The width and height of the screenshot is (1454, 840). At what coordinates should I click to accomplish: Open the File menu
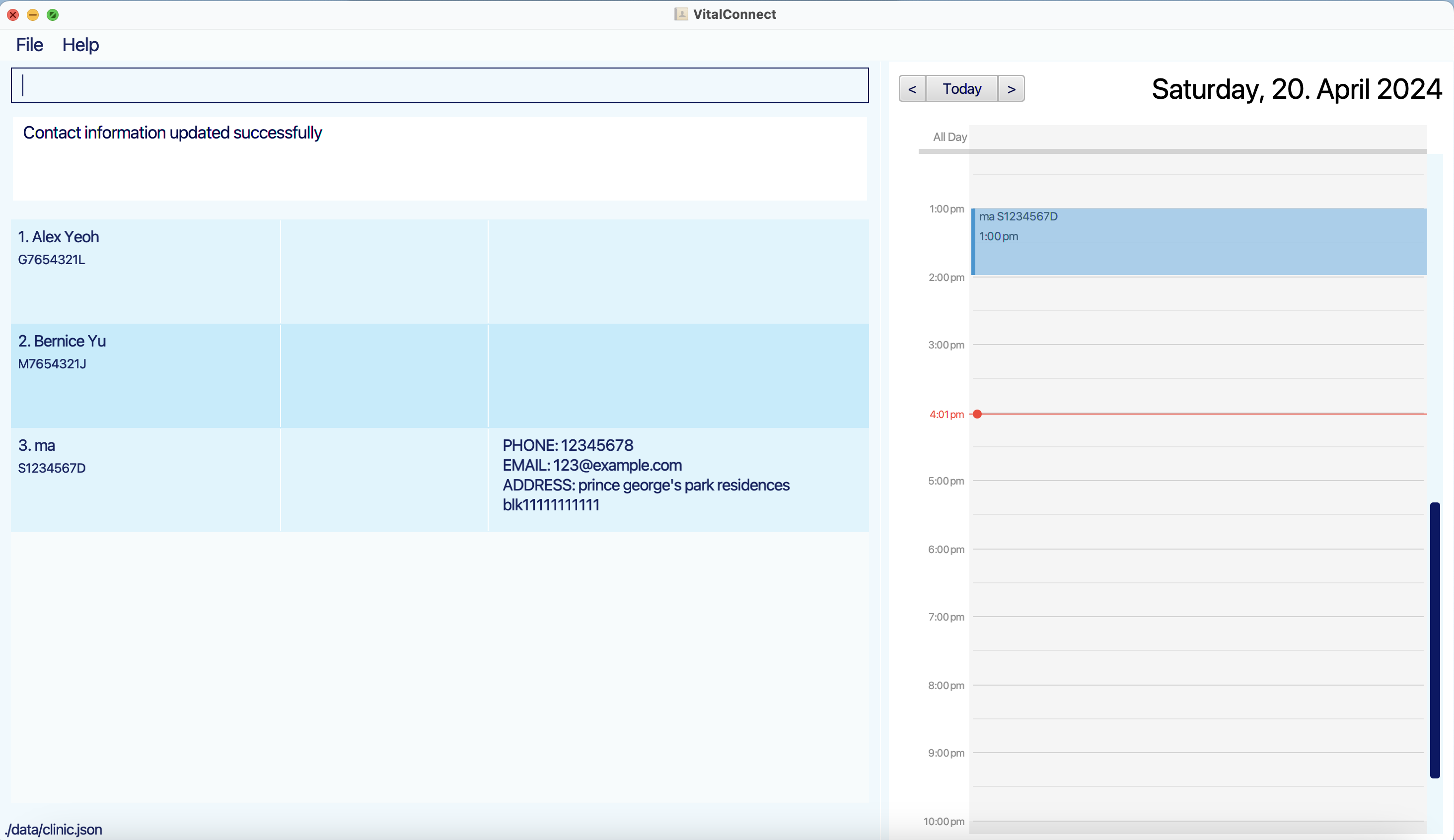tap(29, 45)
